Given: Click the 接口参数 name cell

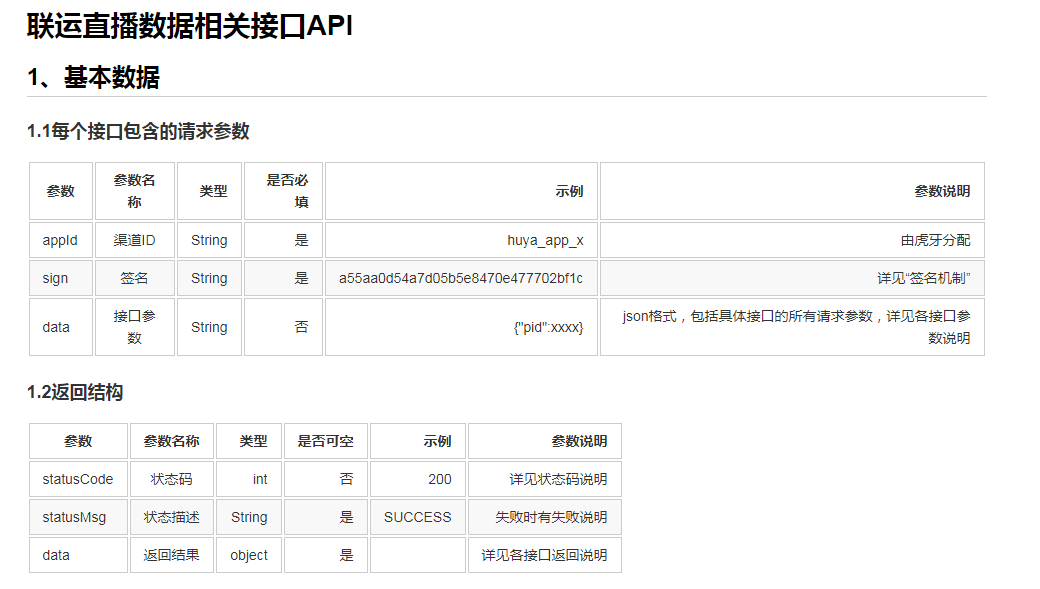Looking at the screenshot, I should (x=135, y=327).
